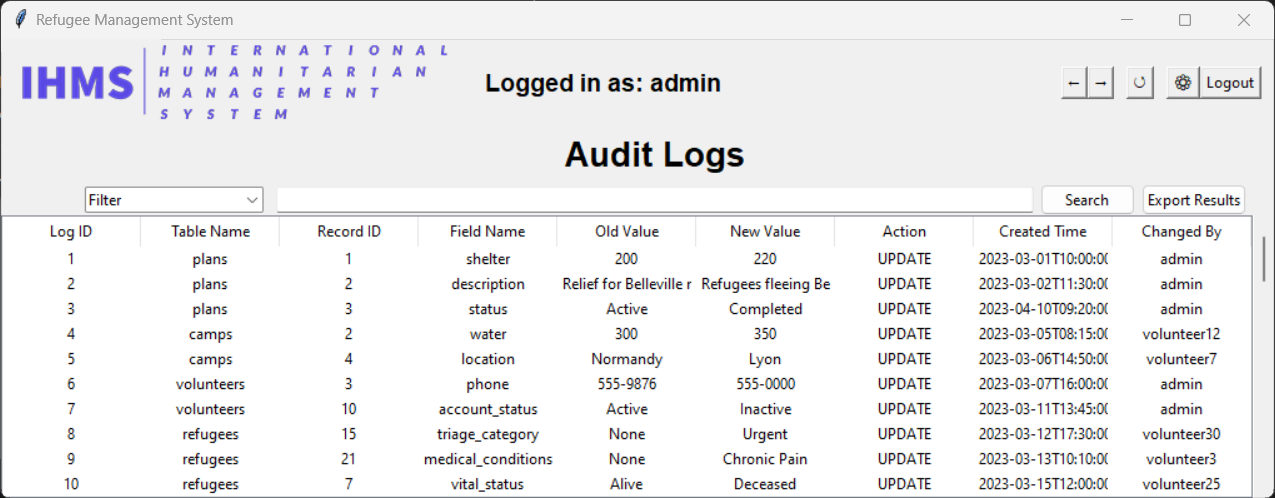Click the 'Alive' old value cell
1275x498 pixels.
pos(627,484)
